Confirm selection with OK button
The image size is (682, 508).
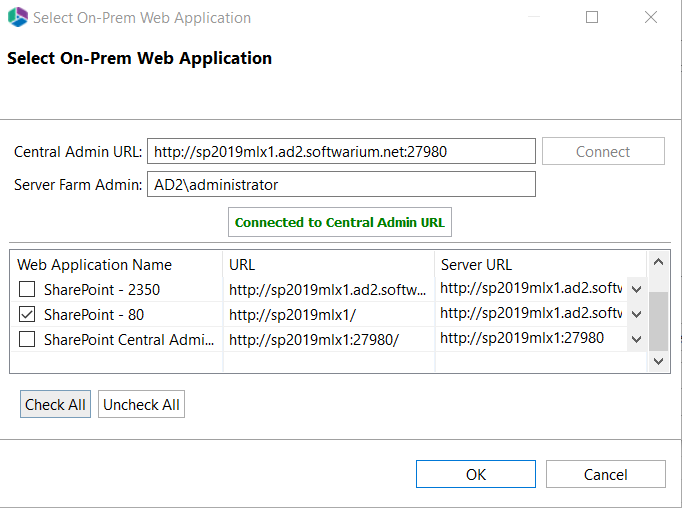(476, 474)
